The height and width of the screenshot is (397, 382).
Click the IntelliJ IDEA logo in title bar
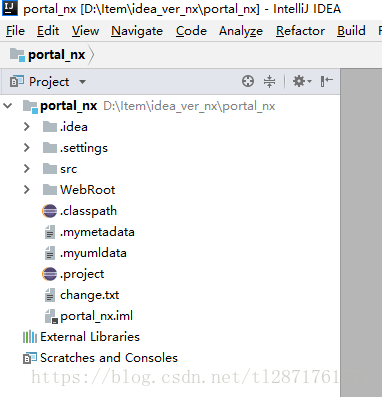point(10,8)
